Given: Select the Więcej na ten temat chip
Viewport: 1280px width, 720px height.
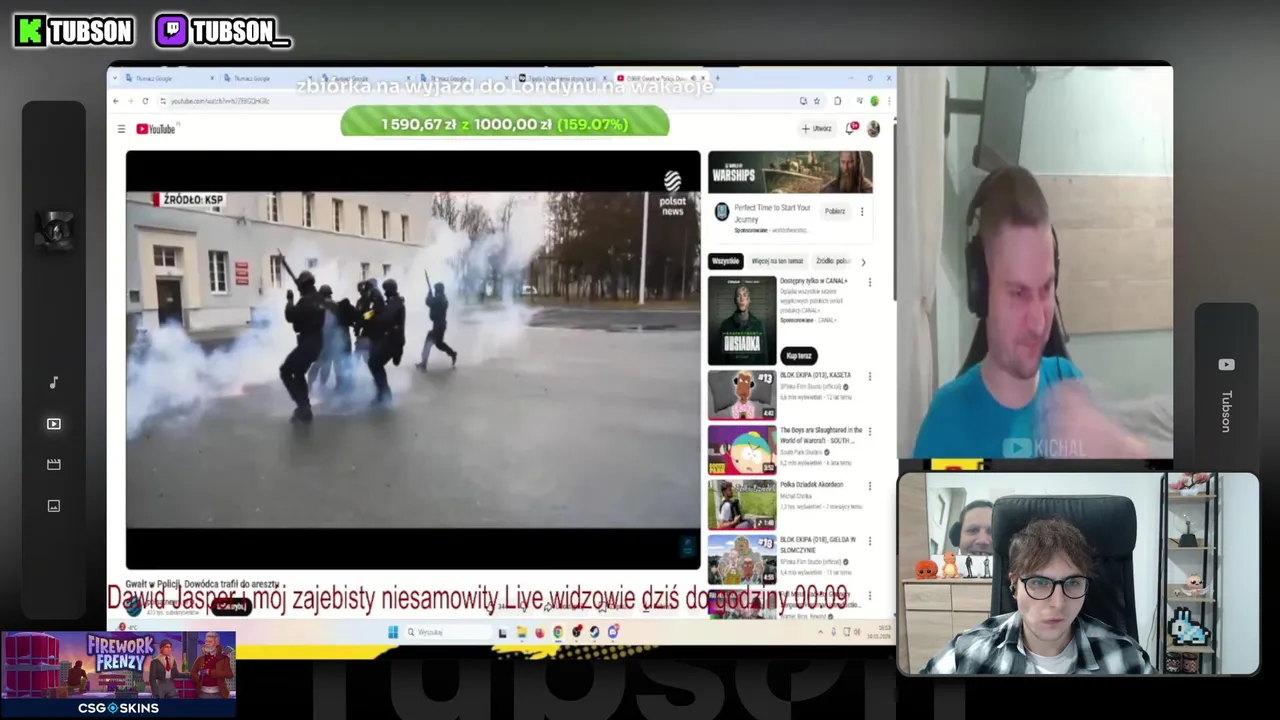Looking at the screenshot, I should pyautogui.click(x=777, y=261).
